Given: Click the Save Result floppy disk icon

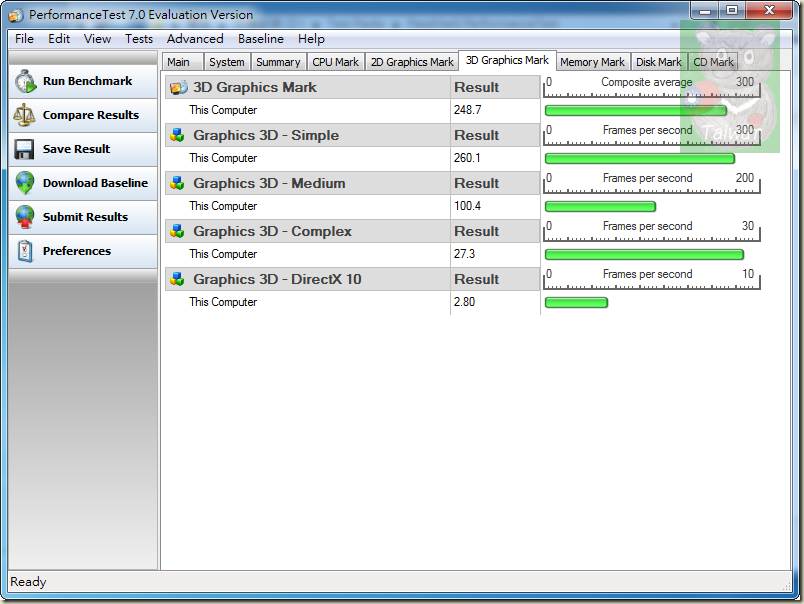Looking at the screenshot, I should pyautogui.click(x=24, y=149).
